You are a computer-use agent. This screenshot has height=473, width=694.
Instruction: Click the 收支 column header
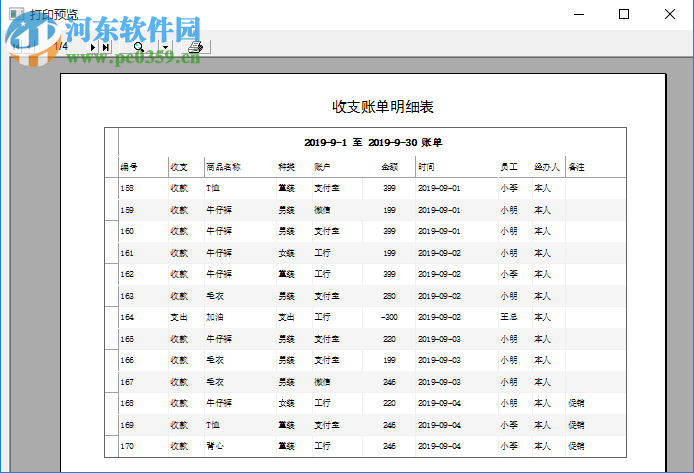[179, 167]
